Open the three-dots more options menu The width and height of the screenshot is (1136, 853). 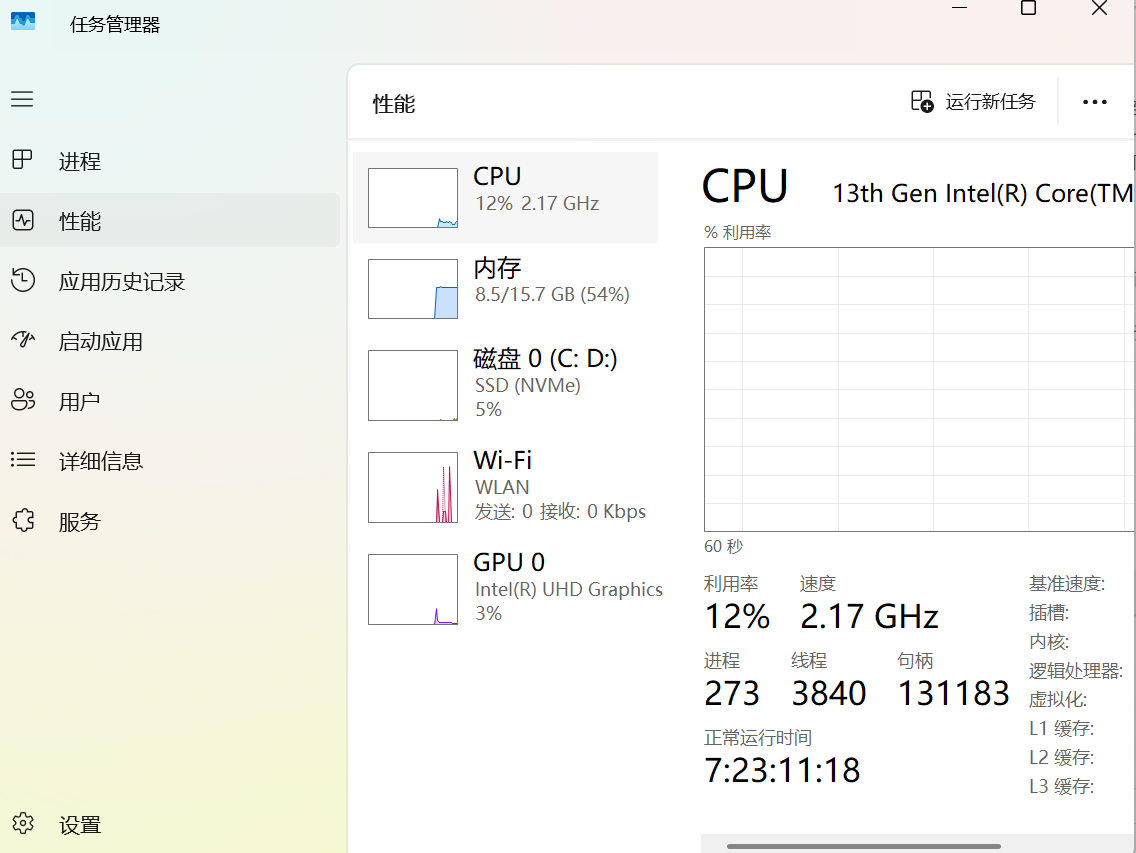click(x=1095, y=102)
